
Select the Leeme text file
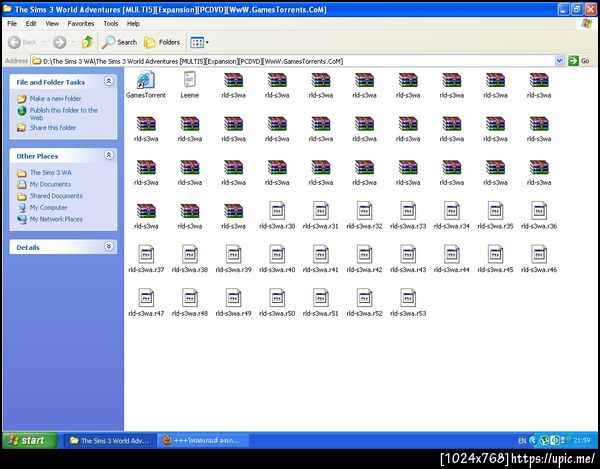[190, 85]
